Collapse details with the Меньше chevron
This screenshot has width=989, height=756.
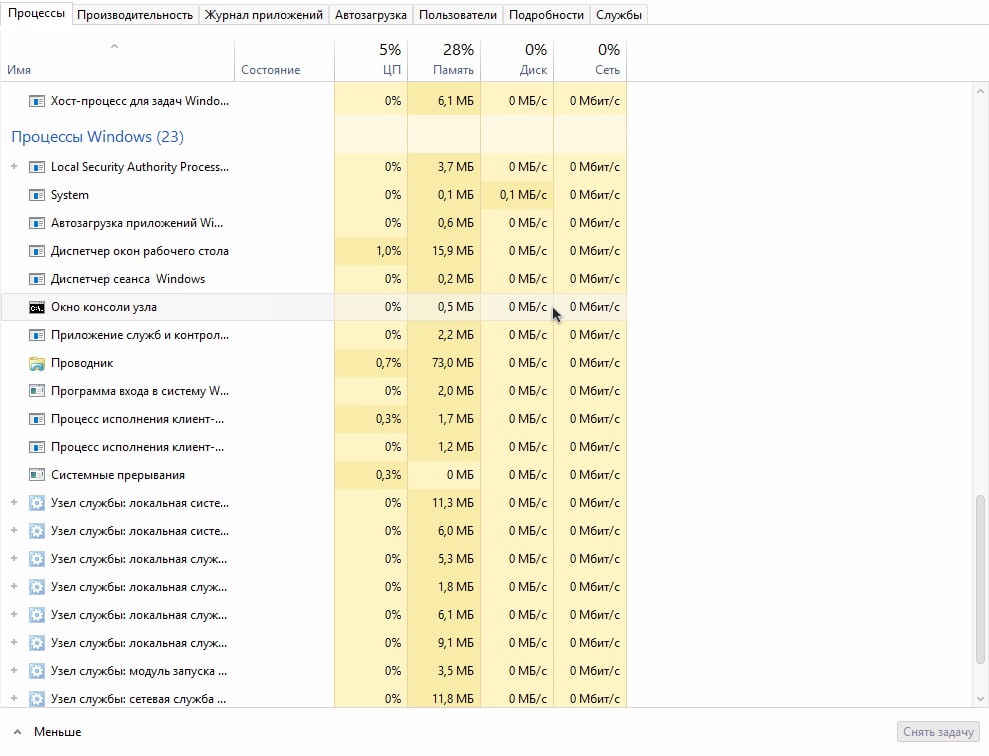18,732
